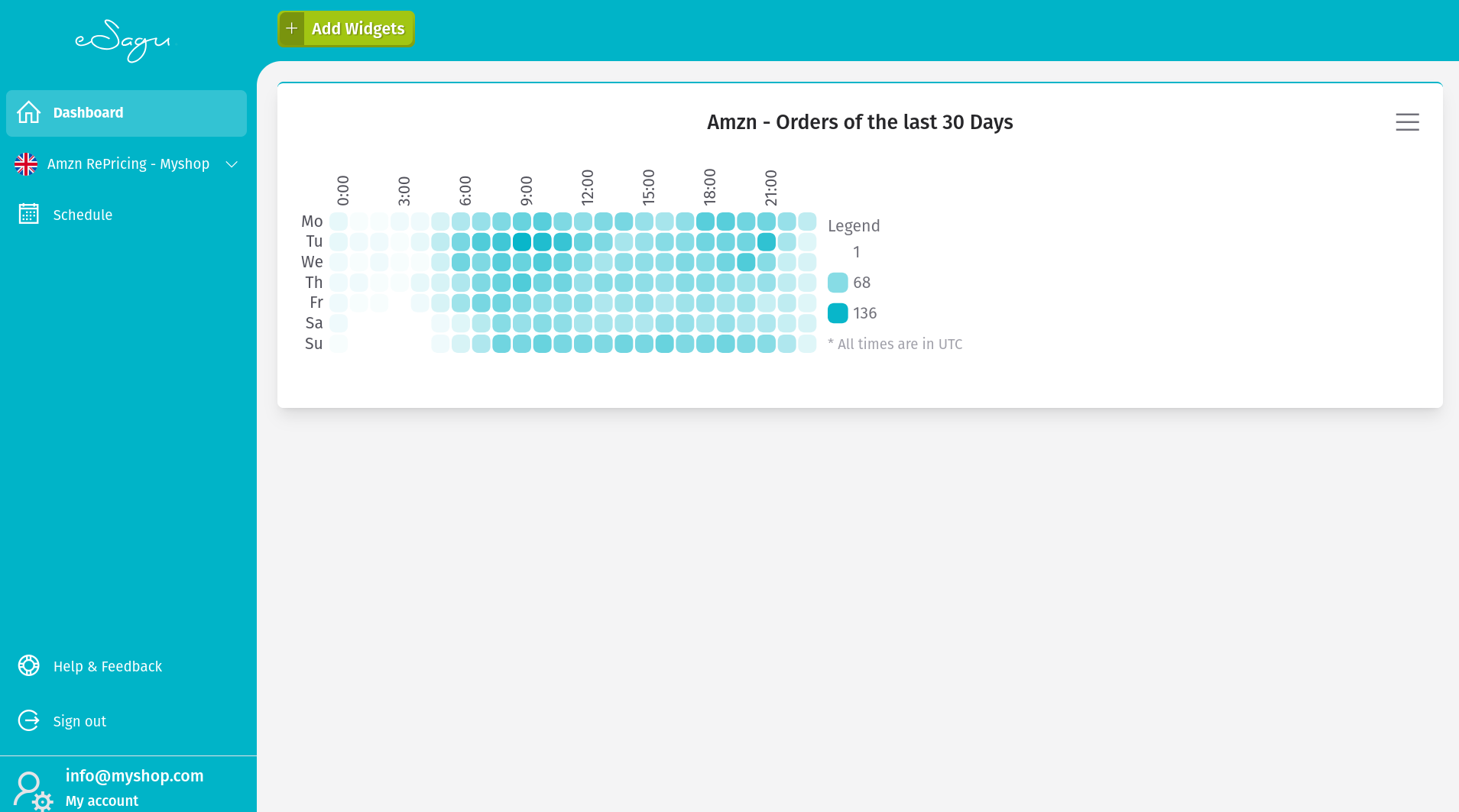The height and width of the screenshot is (812, 1459).
Task: Click the Su row label
Action: 314,344
